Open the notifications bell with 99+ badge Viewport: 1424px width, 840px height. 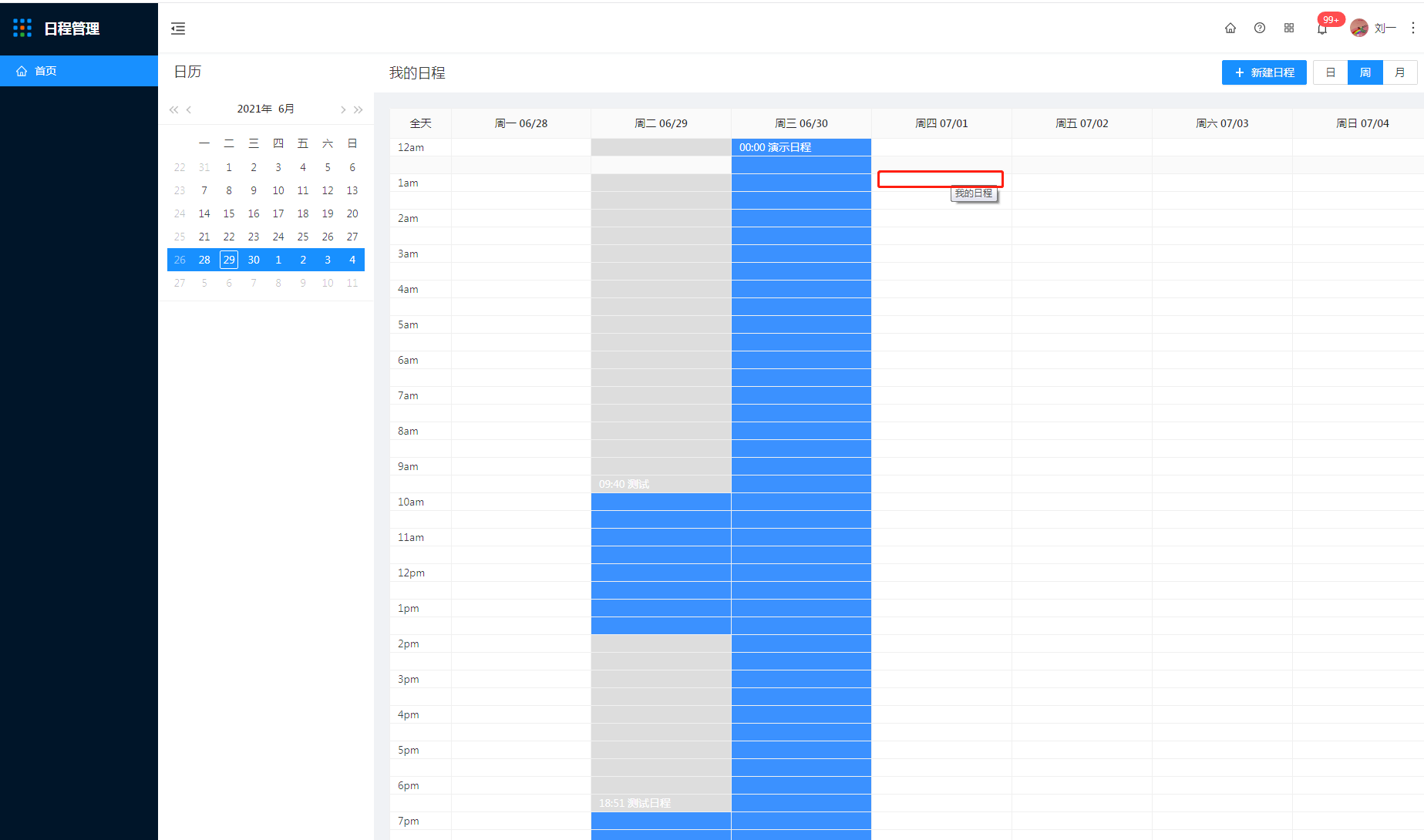pos(1322,29)
